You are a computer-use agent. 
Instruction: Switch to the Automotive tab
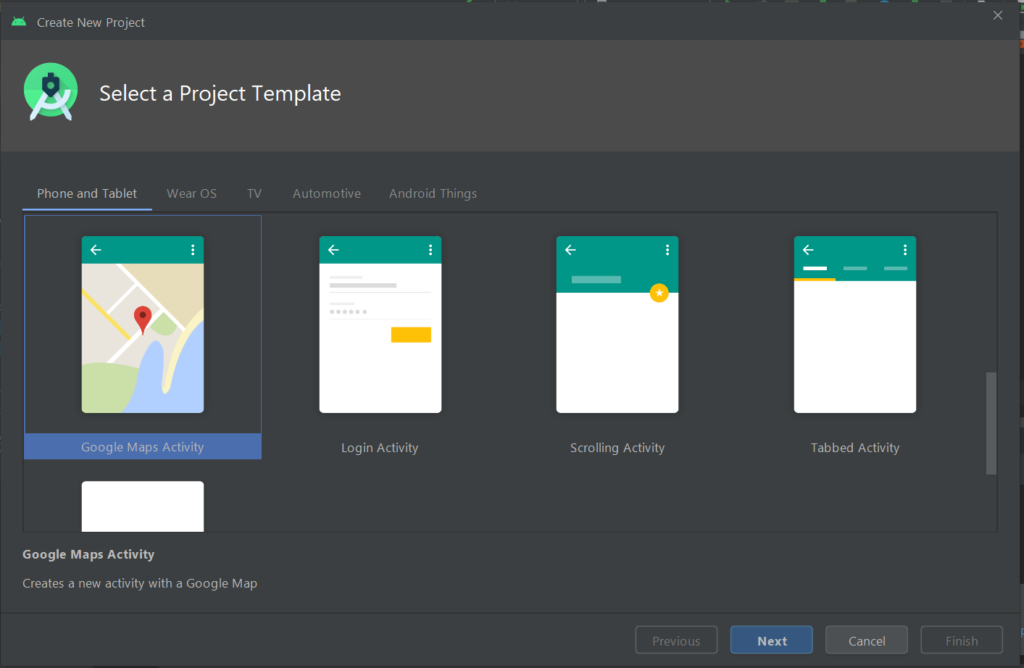coord(326,193)
